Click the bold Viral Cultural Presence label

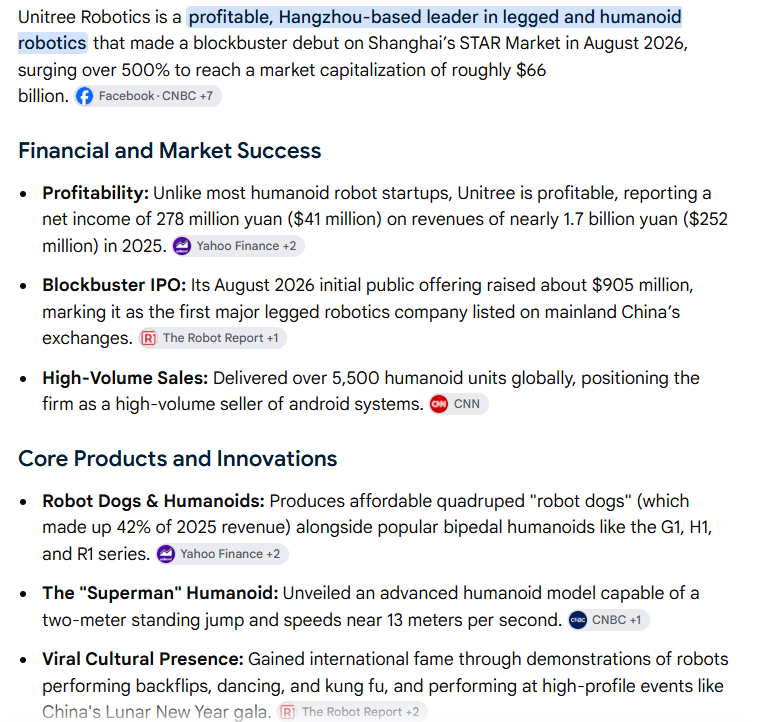[143, 659]
